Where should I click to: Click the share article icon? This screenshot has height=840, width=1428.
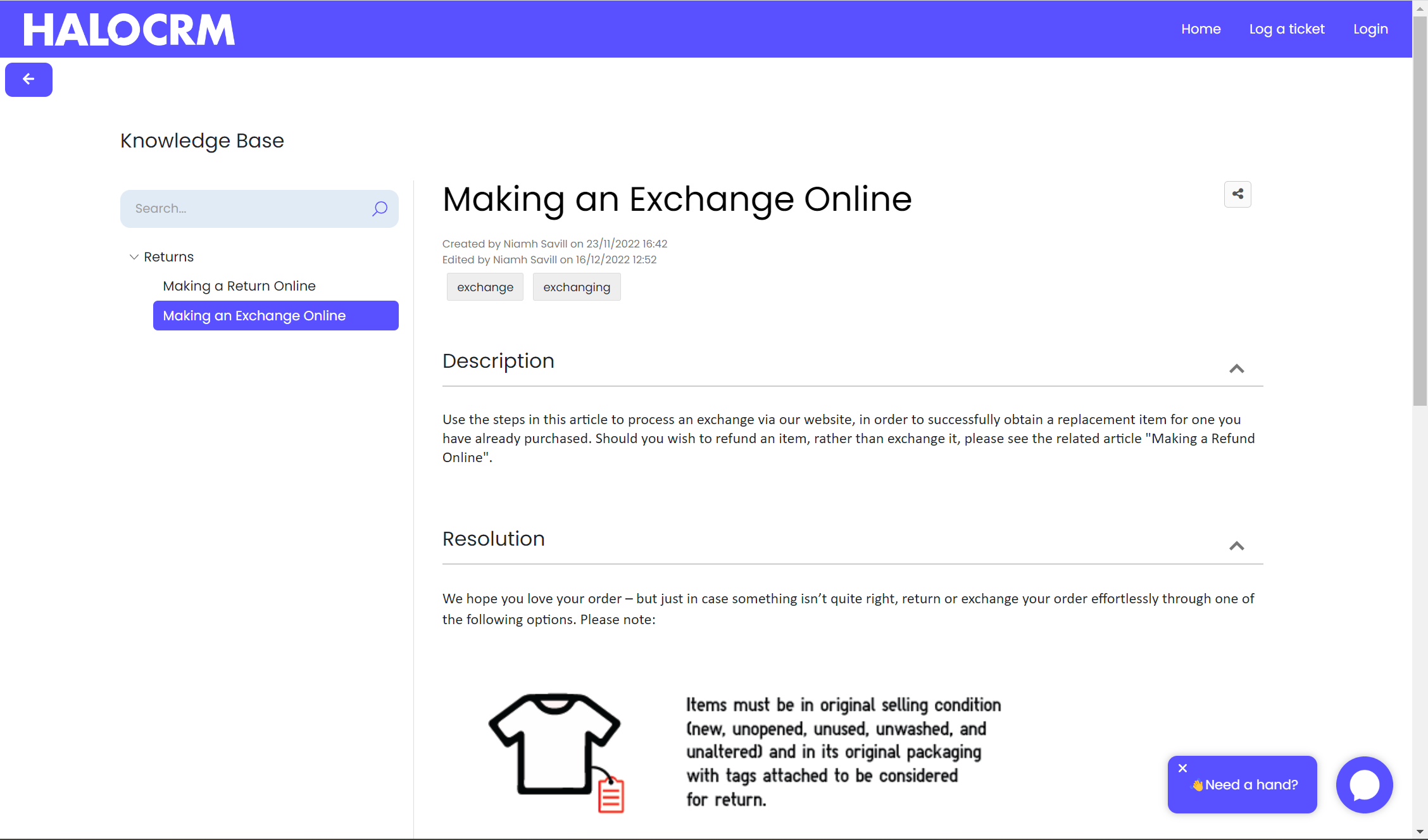click(x=1237, y=194)
